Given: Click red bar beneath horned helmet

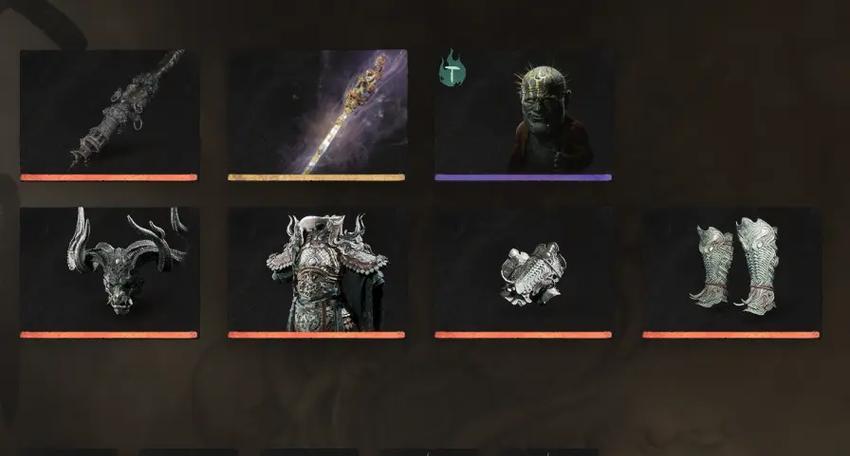Looking at the screenshot, I should [x=109, y=335].
